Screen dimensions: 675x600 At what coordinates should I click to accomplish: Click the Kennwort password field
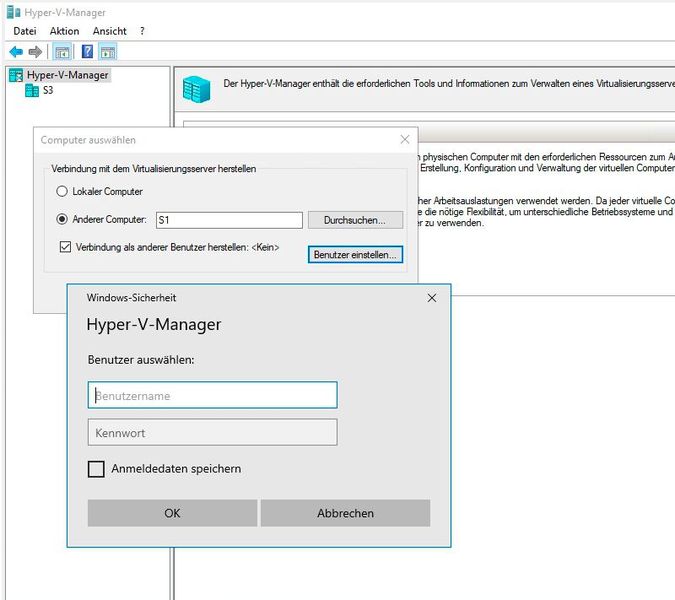click(x=213, y=432)
